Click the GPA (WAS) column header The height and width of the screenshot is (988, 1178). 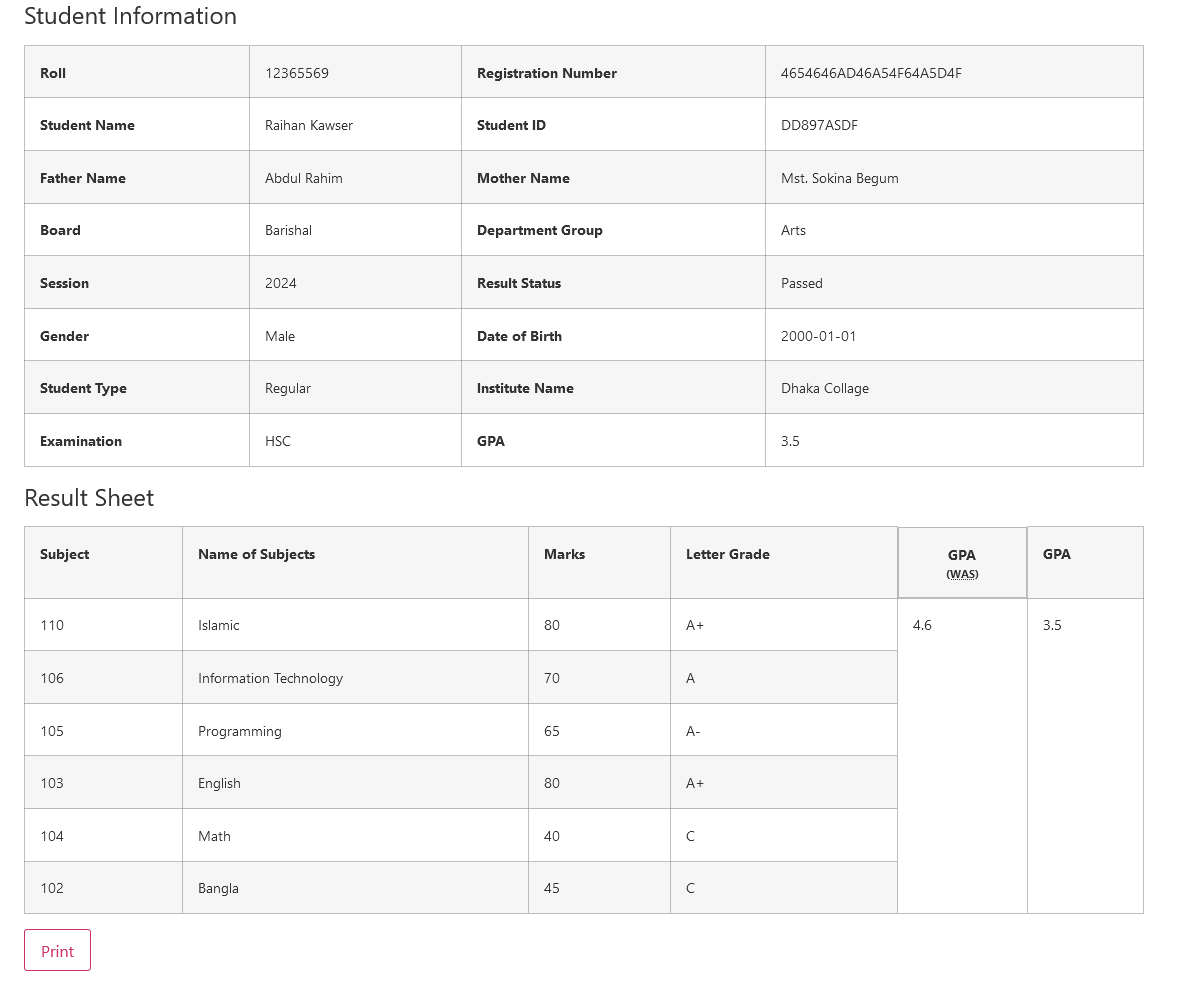coord(962,562)
